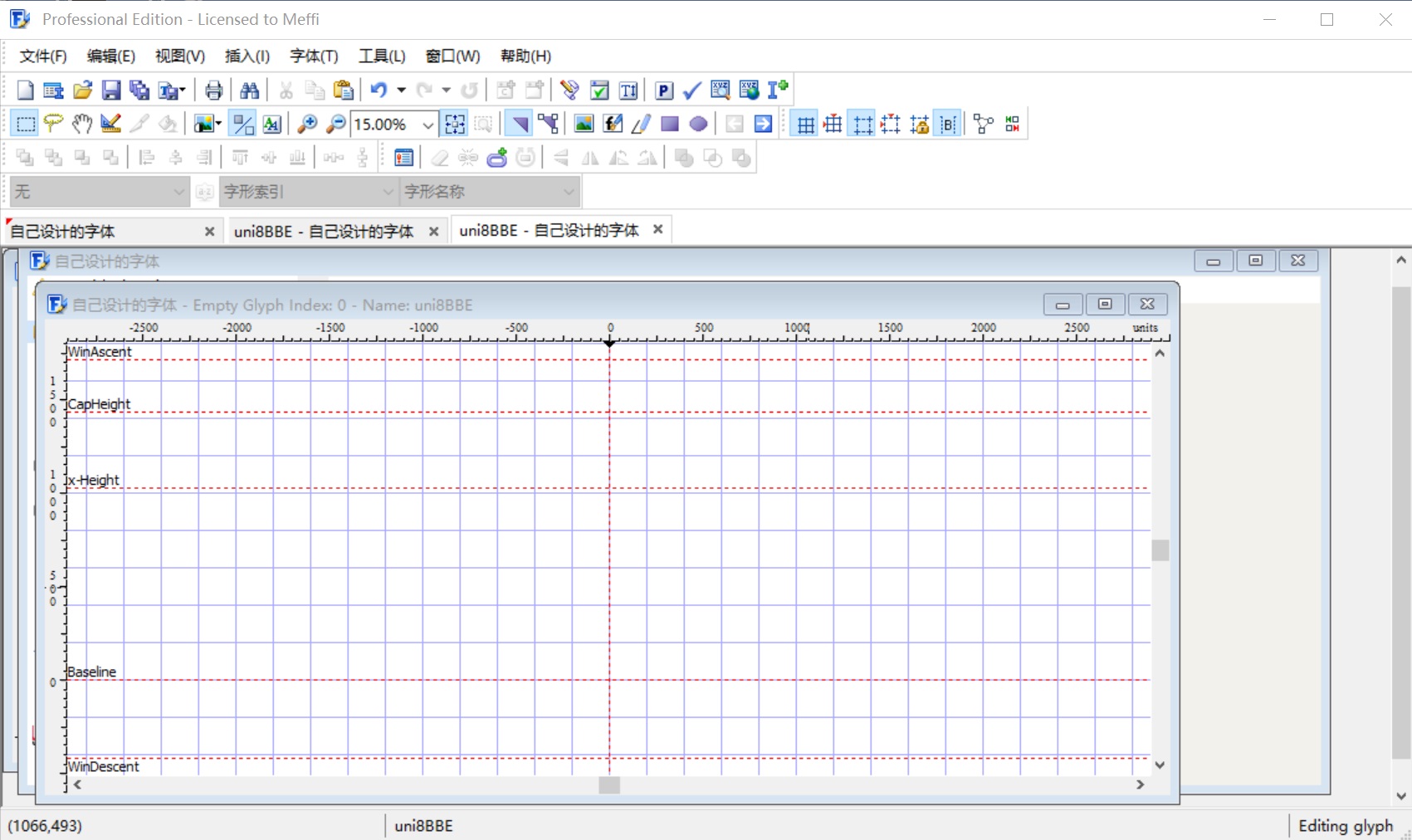This screenshot has height=840, width=1412.
Task: Expand the Redo history dropdown arrow
Action: pos(446,90)
